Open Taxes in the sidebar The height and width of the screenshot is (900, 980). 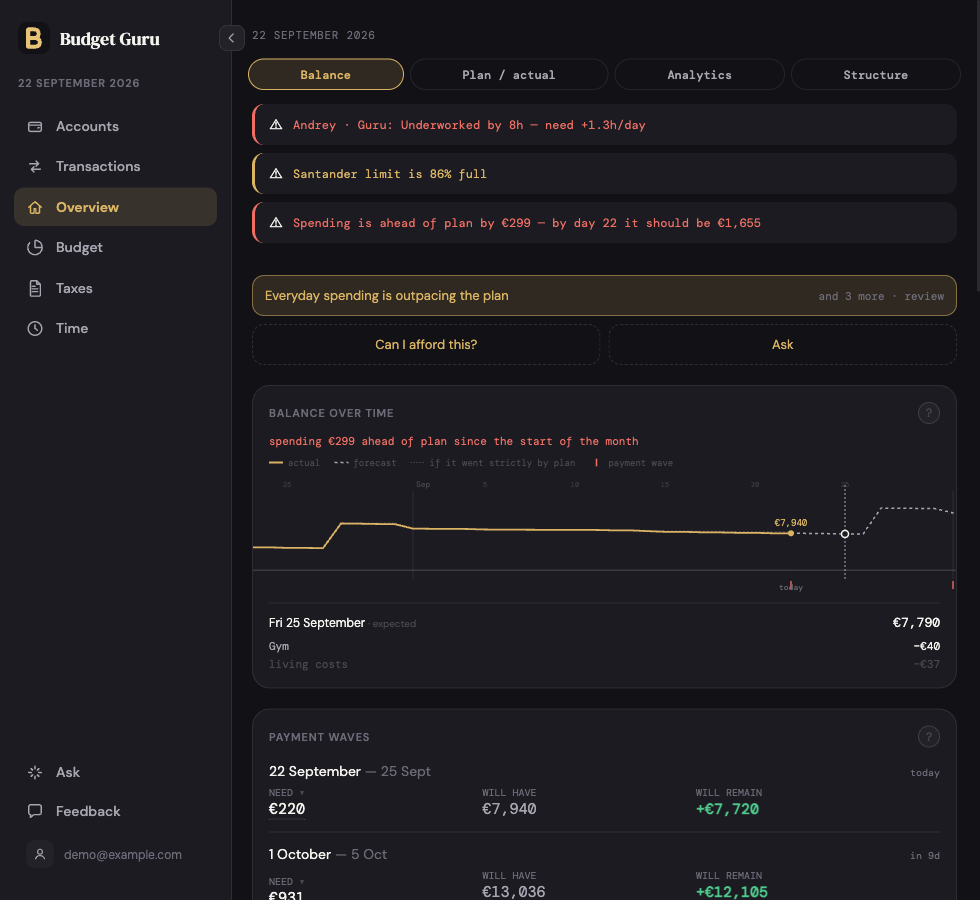pyautogui.click(x=116, y=288)
